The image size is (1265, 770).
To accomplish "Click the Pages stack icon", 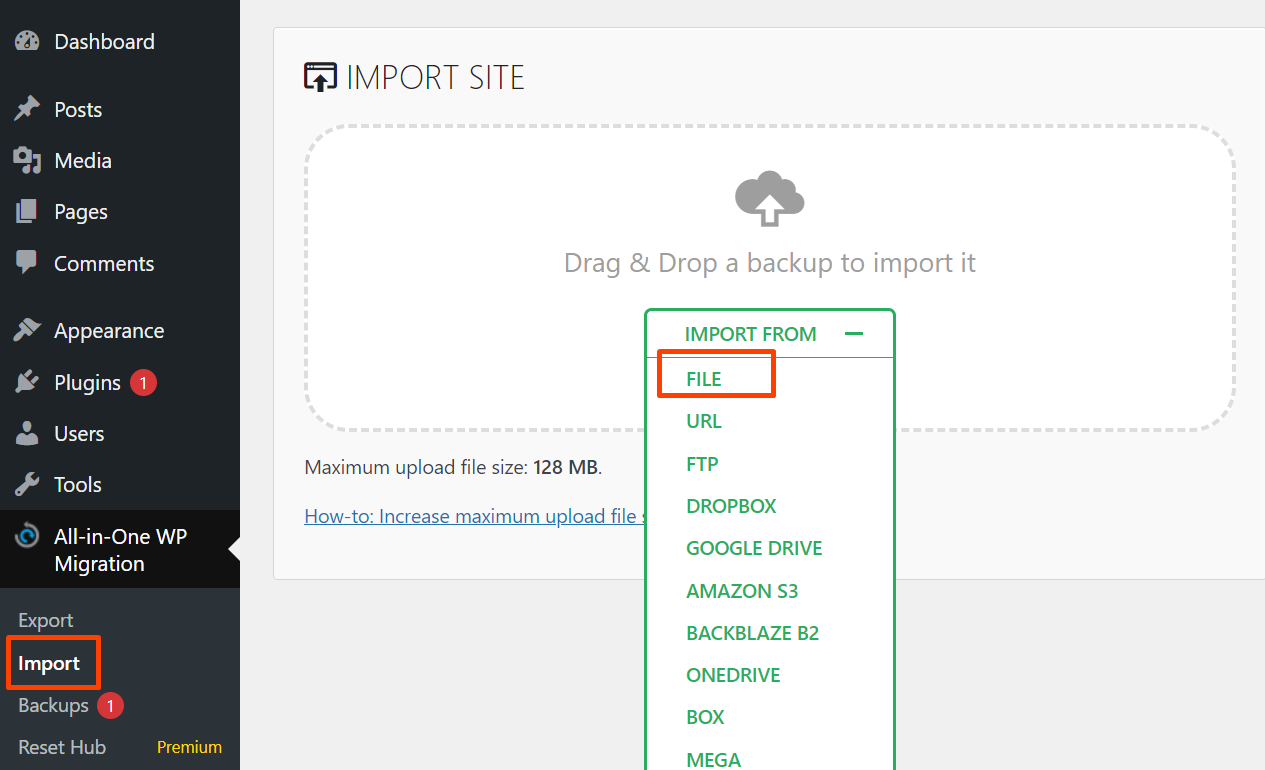I will (x=27, y=212).
